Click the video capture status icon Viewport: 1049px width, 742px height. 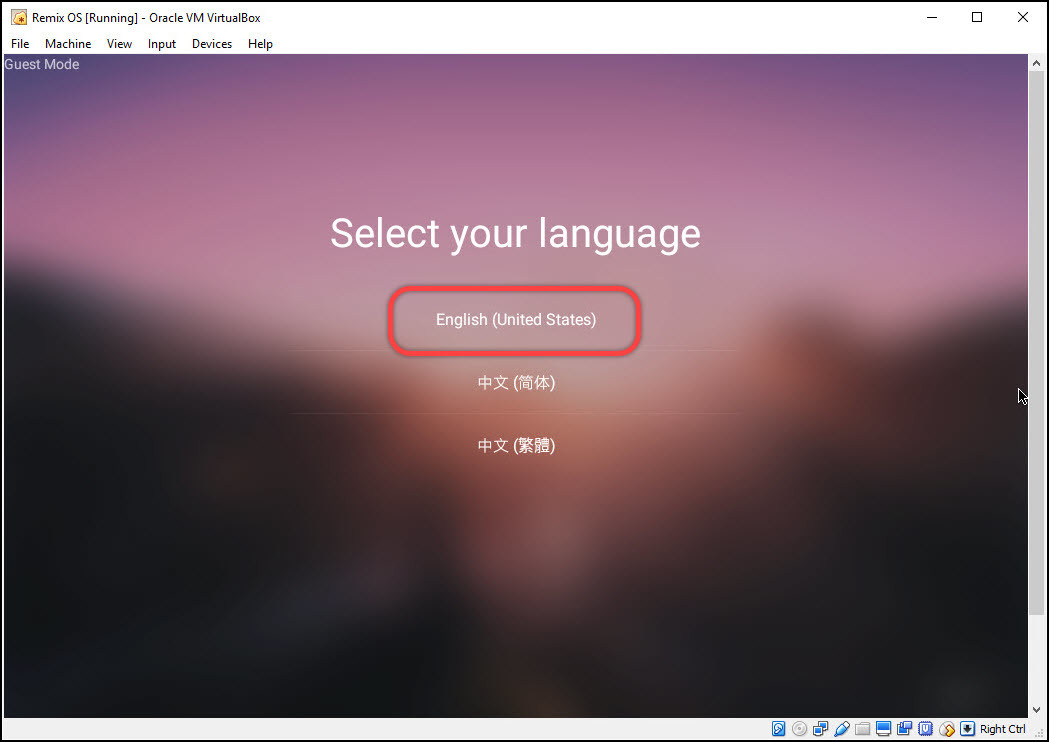(x=904, y=729)
